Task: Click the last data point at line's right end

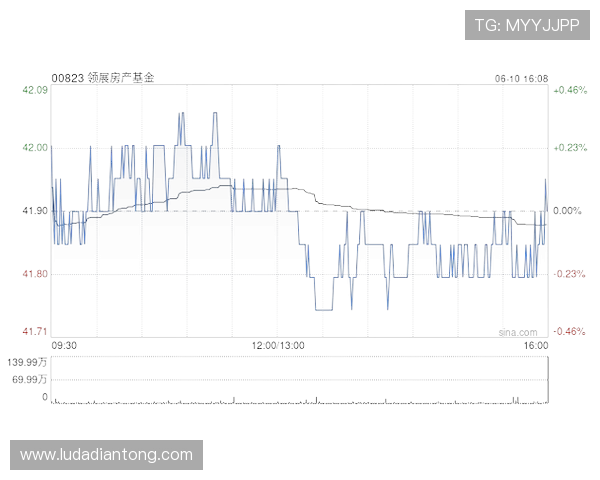Action: tap(547, 178)
